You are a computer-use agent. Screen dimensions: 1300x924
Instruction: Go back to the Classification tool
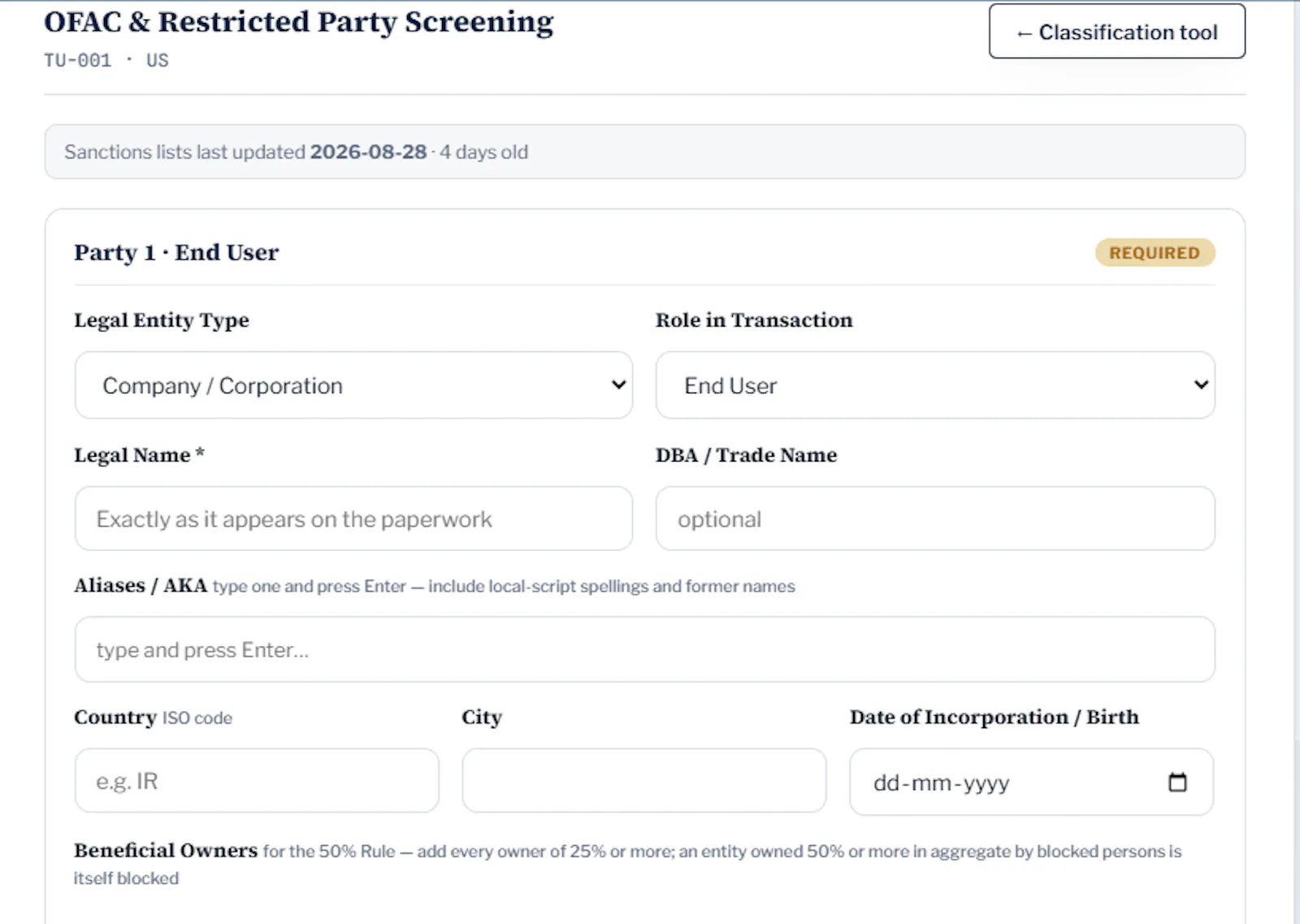point(1116,32)
